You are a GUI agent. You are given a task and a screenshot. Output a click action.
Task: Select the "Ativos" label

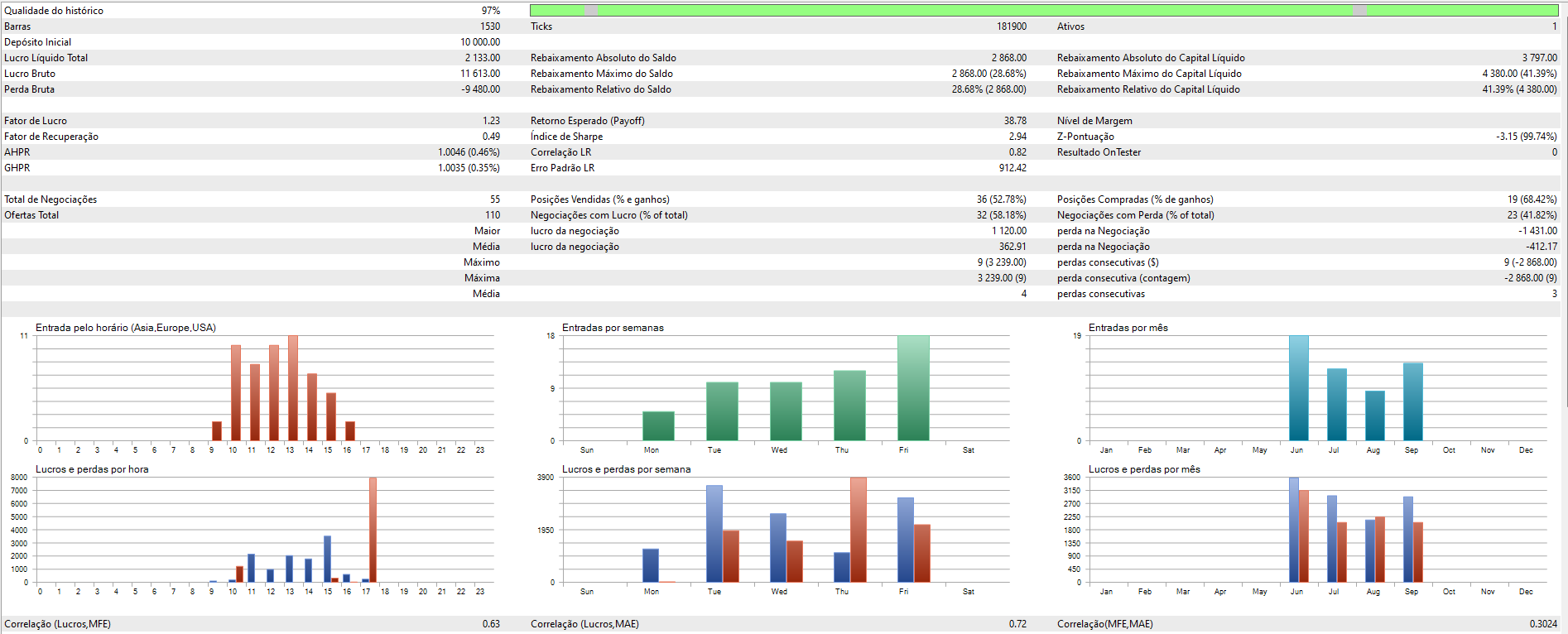pos(1070,26)
